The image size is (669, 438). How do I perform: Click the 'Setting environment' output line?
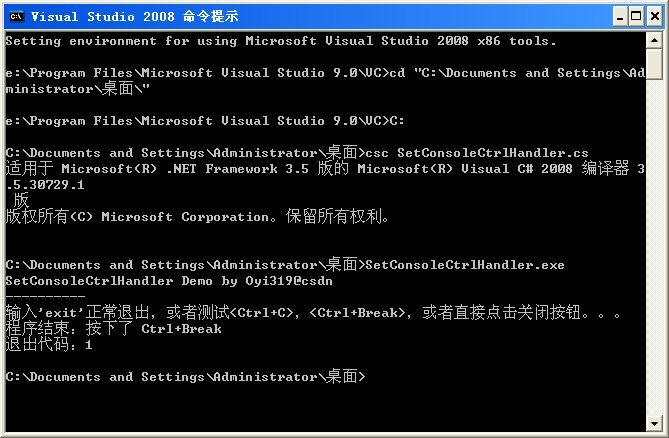(x=281, y=41)
